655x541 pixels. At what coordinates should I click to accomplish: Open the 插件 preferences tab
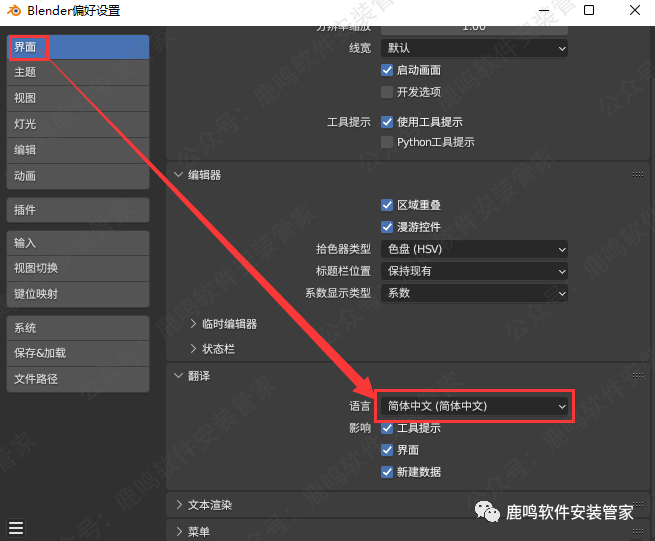(x=78, y=210)
